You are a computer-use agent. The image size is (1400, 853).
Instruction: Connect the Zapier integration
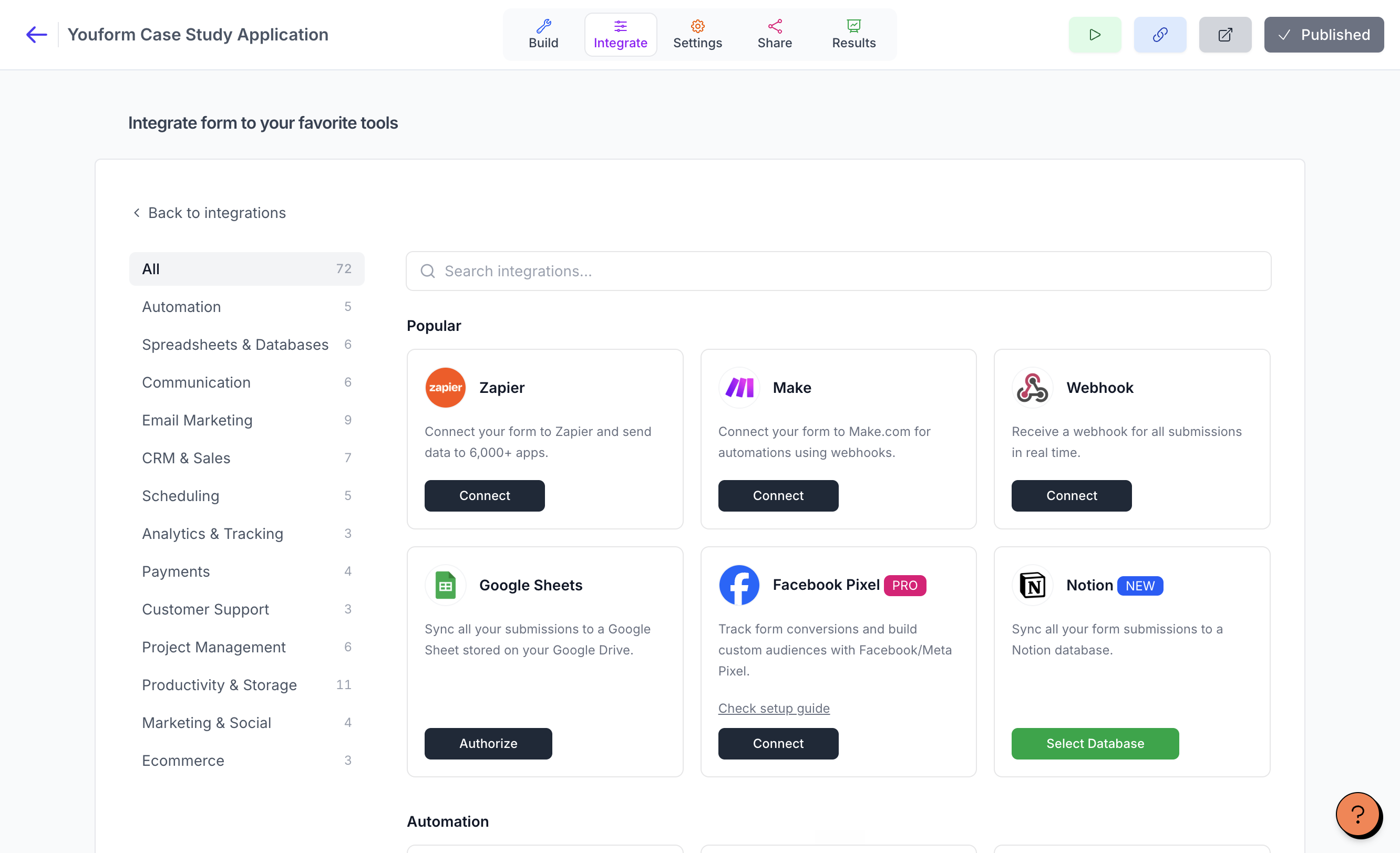click(x=484, y=496)
